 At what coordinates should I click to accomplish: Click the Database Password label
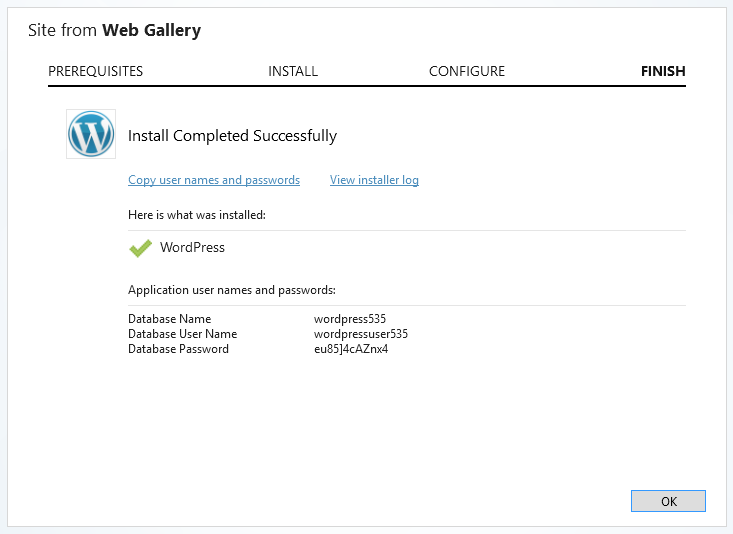click(178, 349)
